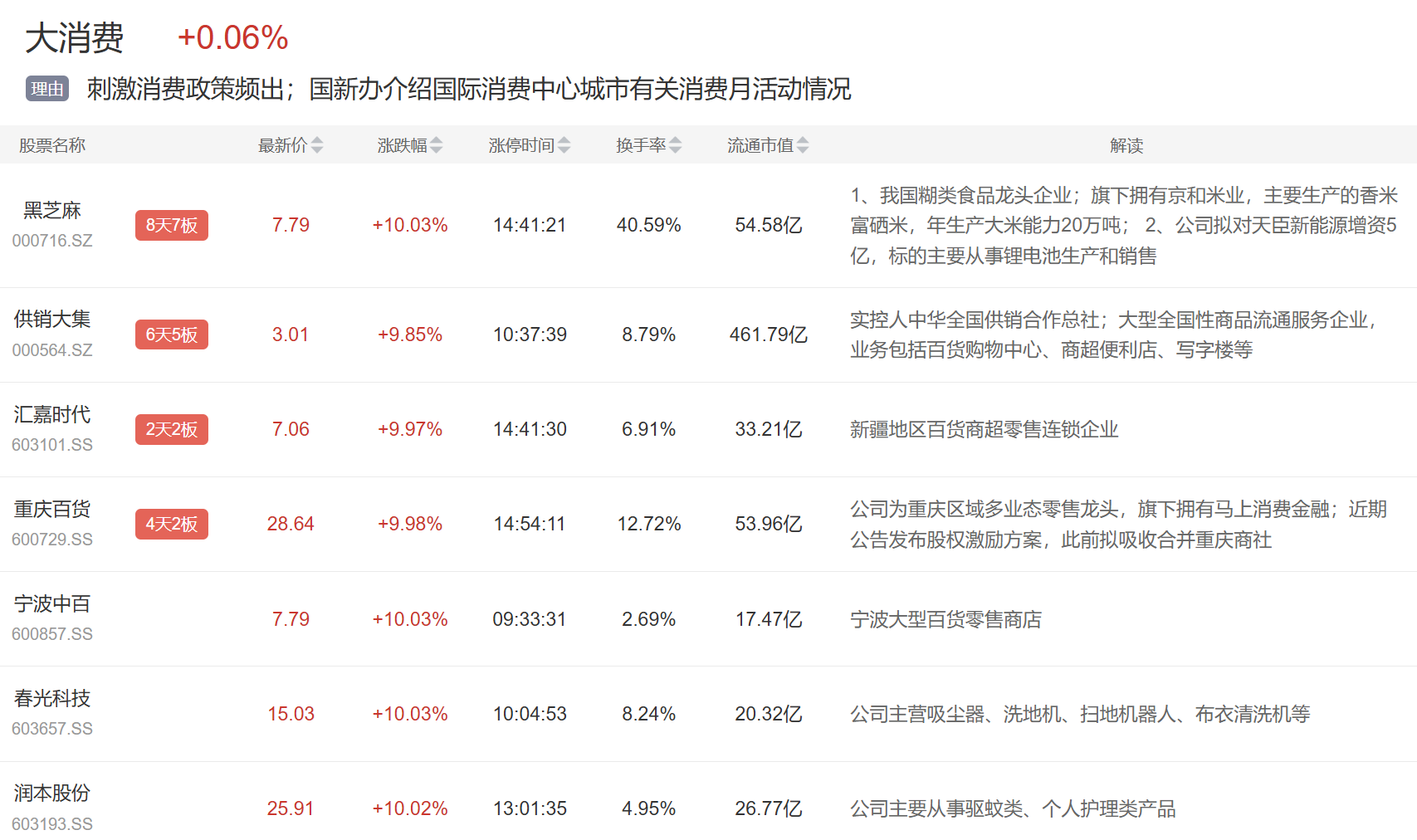Open the 宁波中百 stock page
The height and width of the screenshot is (840, 1417).
[x=52, y=604]
